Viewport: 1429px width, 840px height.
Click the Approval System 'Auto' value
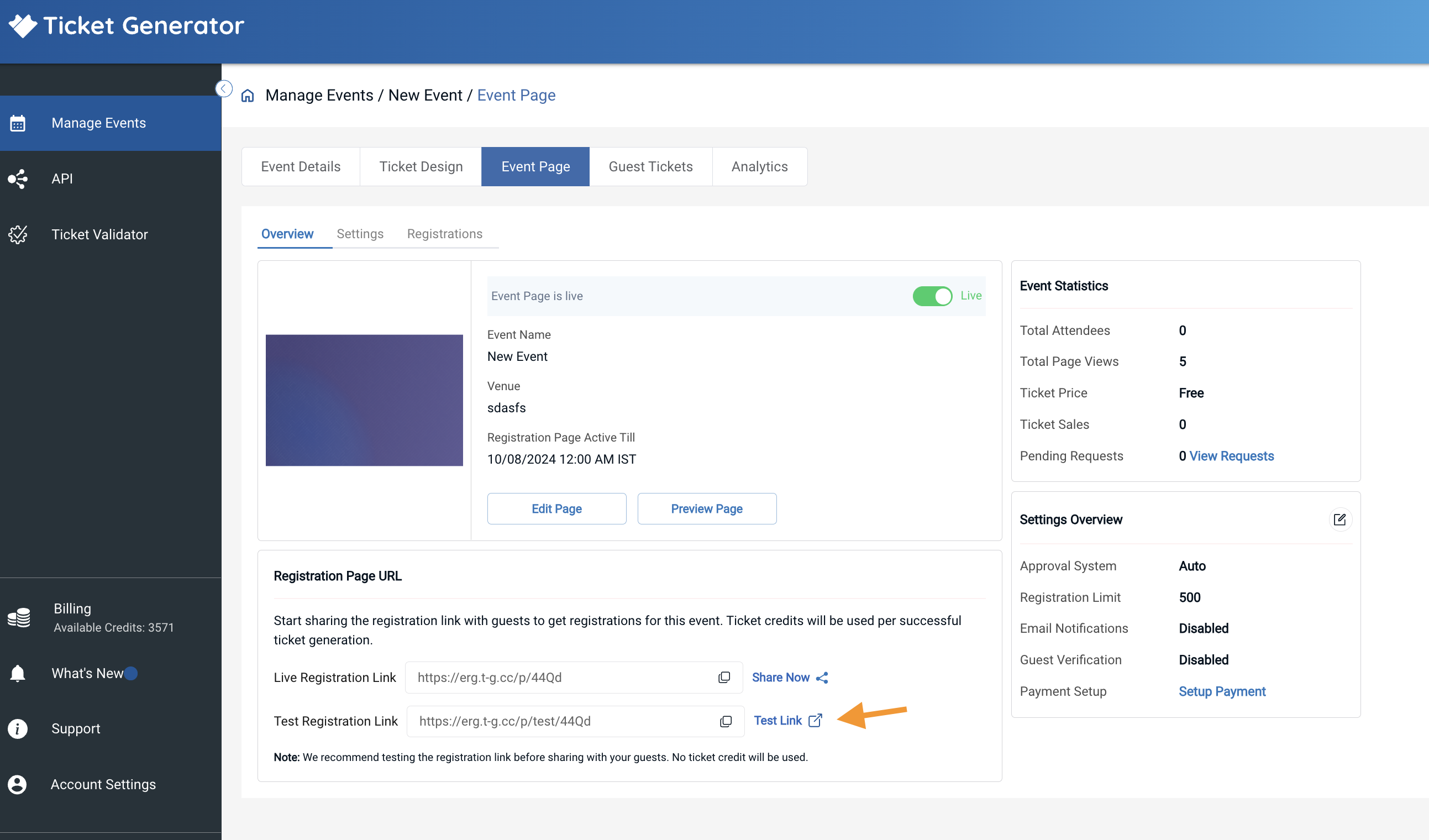click(x=1192, y=566)
